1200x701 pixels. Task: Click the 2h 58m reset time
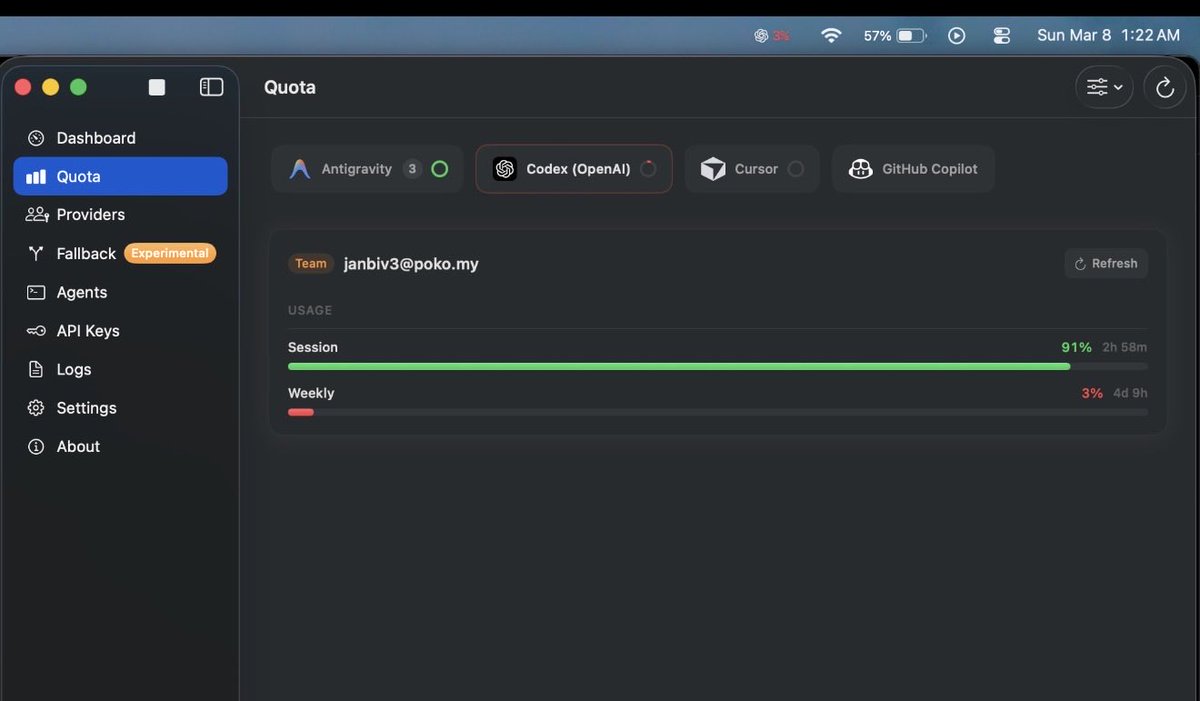(x=1125, y=347)
